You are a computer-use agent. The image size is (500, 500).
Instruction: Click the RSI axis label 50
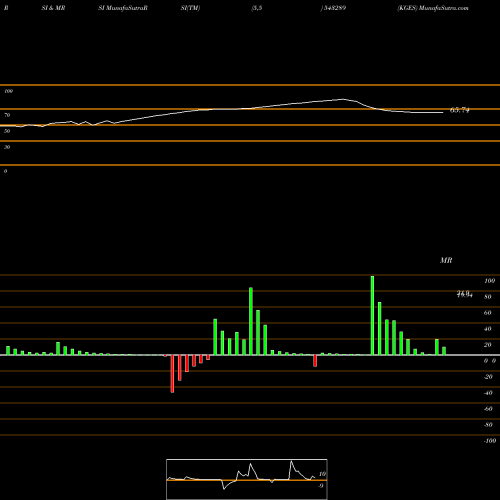coord(7,131)
